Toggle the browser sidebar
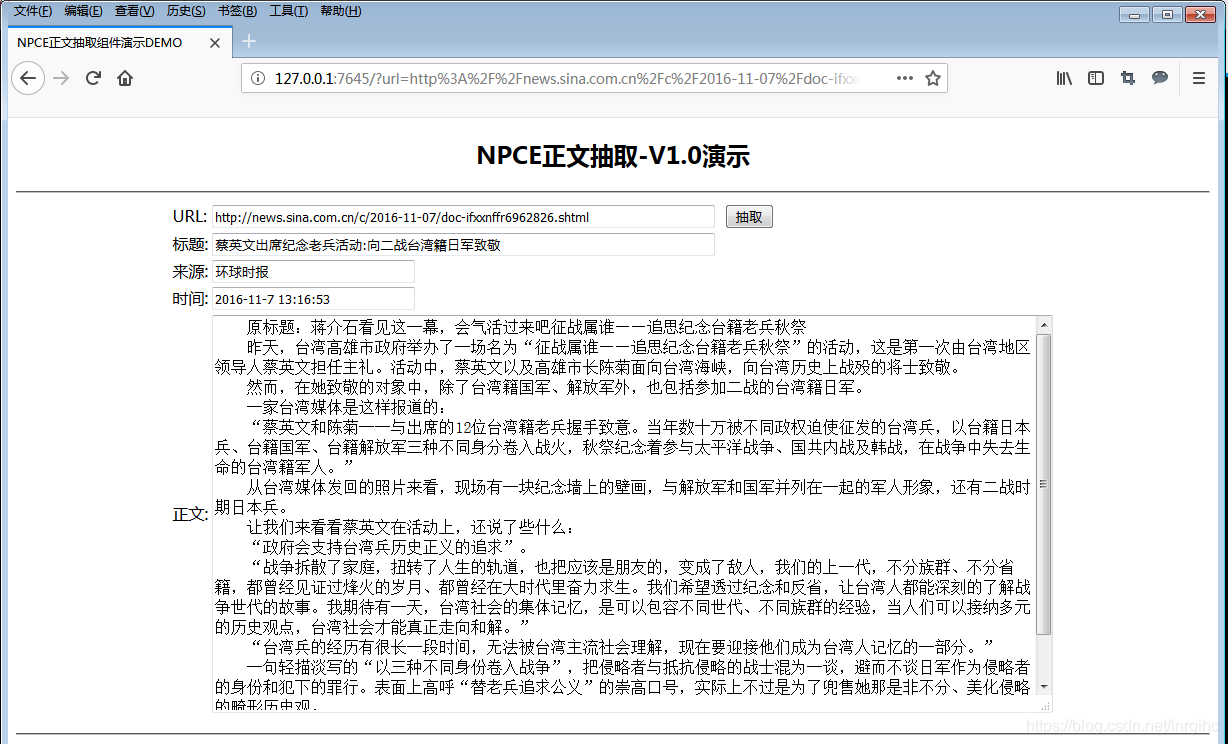The width and height of the screenshot is (1228, 744). coord(1095,77)
